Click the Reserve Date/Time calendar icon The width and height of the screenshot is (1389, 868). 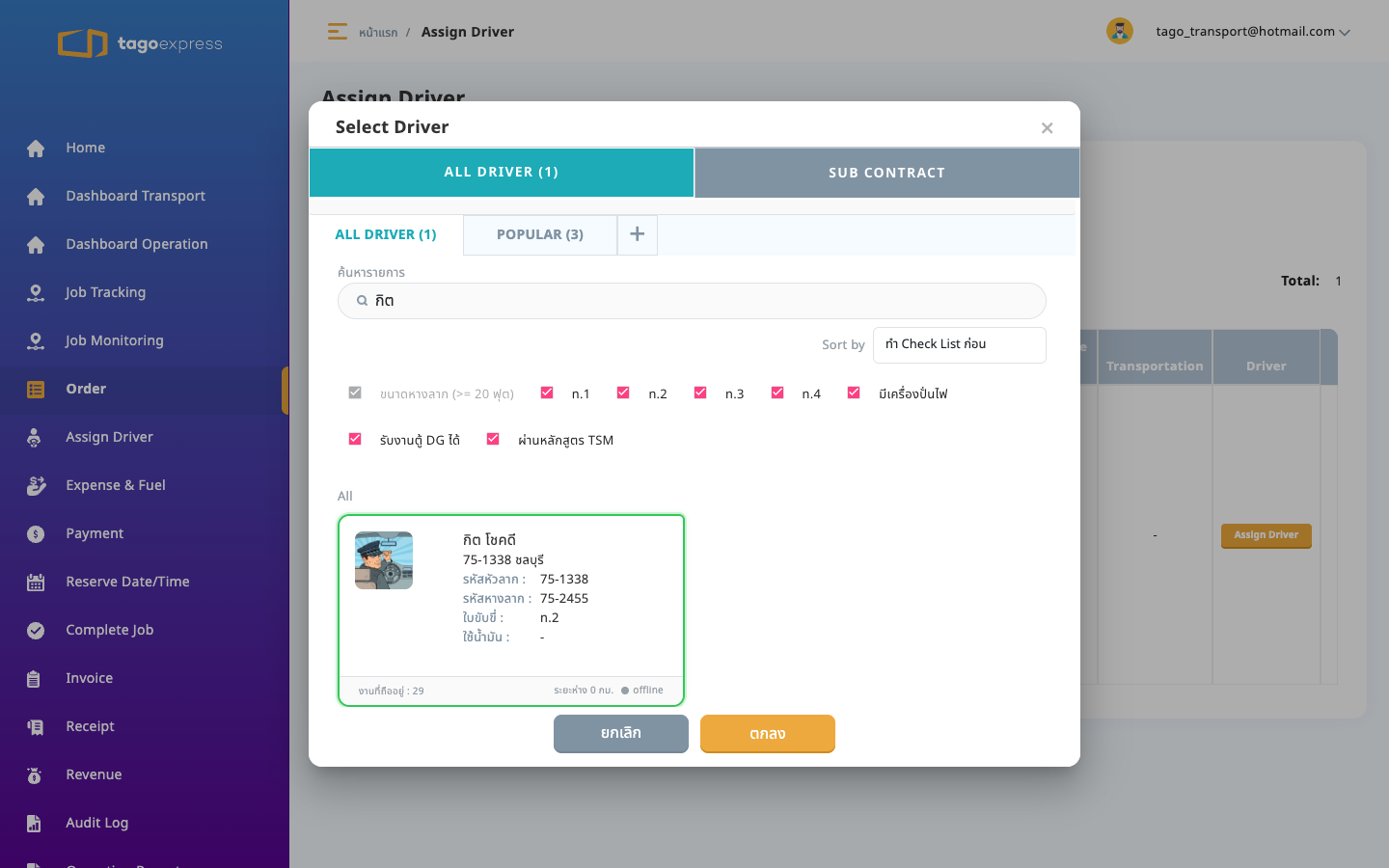[x=36, y=582]
